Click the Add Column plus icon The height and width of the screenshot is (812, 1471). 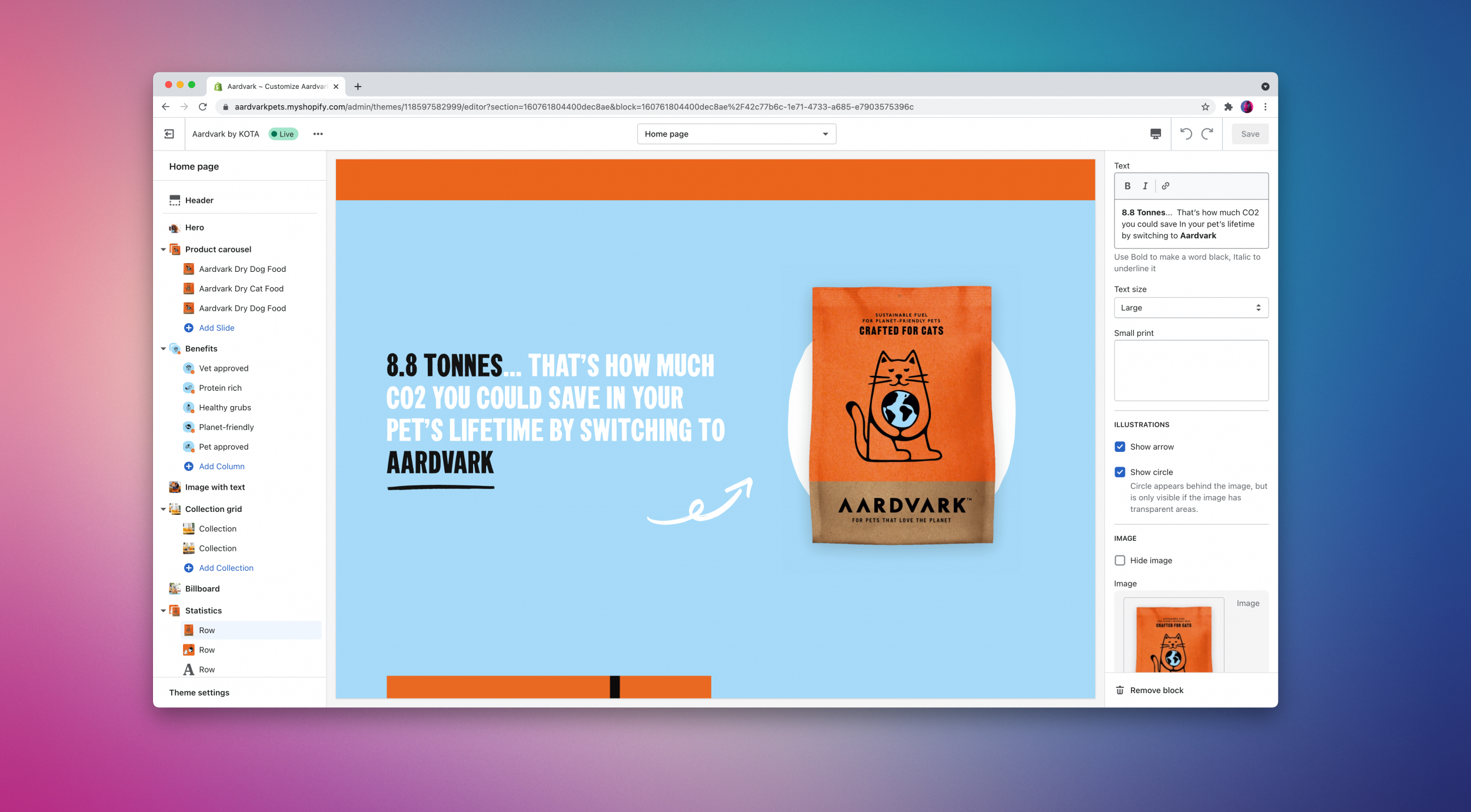(189, 467)
